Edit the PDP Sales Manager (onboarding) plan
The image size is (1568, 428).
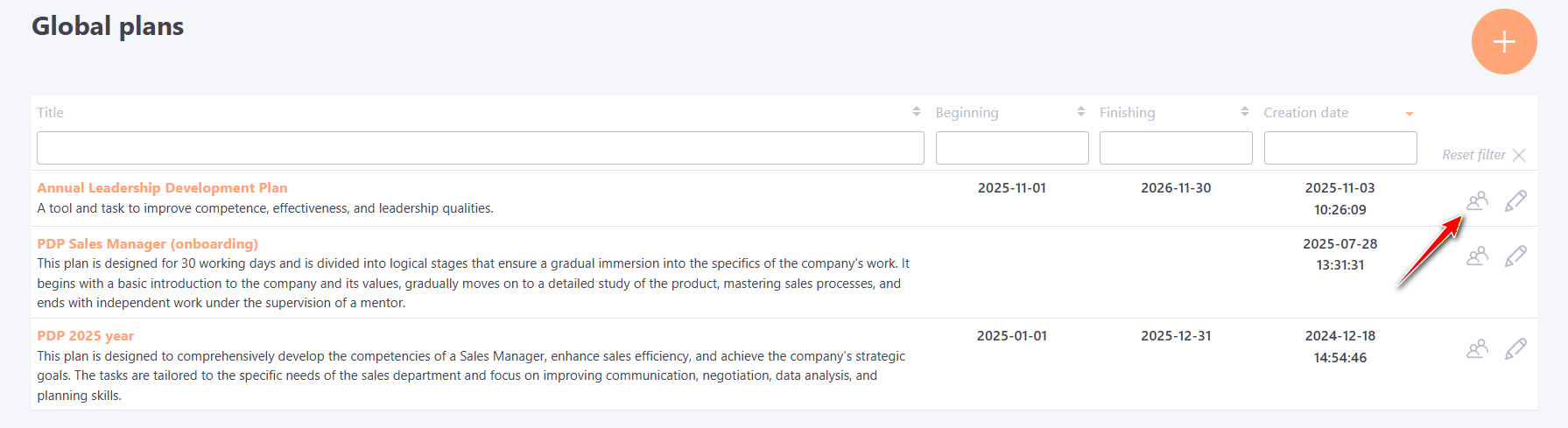pos(1515,256)
